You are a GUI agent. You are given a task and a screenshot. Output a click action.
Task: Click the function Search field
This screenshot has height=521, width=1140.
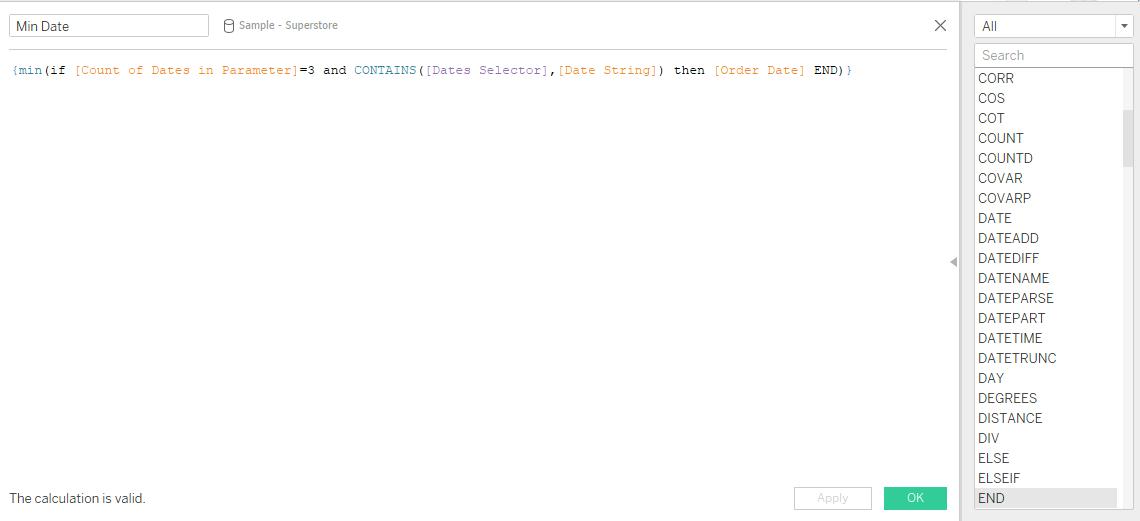click(1053, 55)
